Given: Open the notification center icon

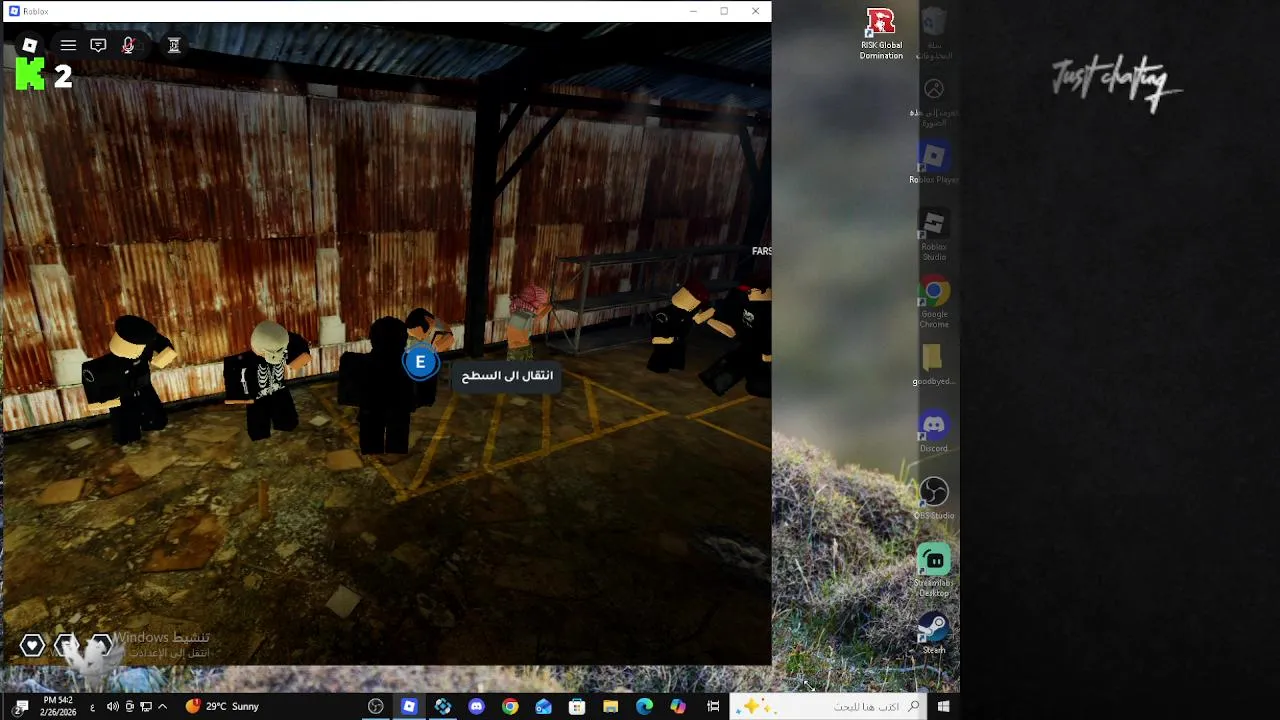Looking at the screenshot, I should coord(21,707).
